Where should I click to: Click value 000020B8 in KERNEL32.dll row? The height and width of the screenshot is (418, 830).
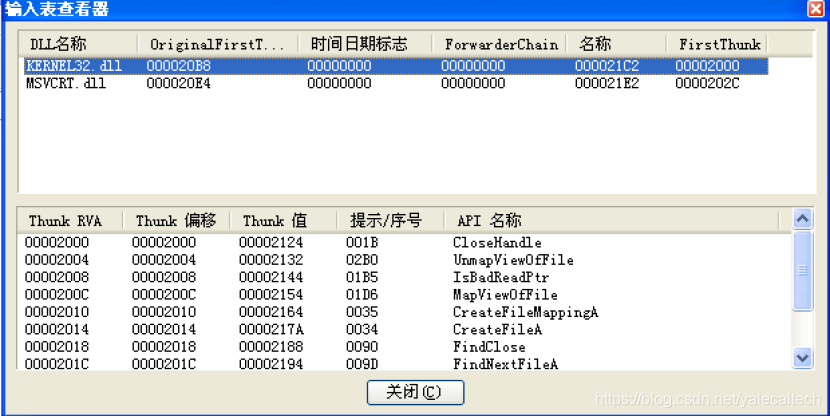coord(178,66)
